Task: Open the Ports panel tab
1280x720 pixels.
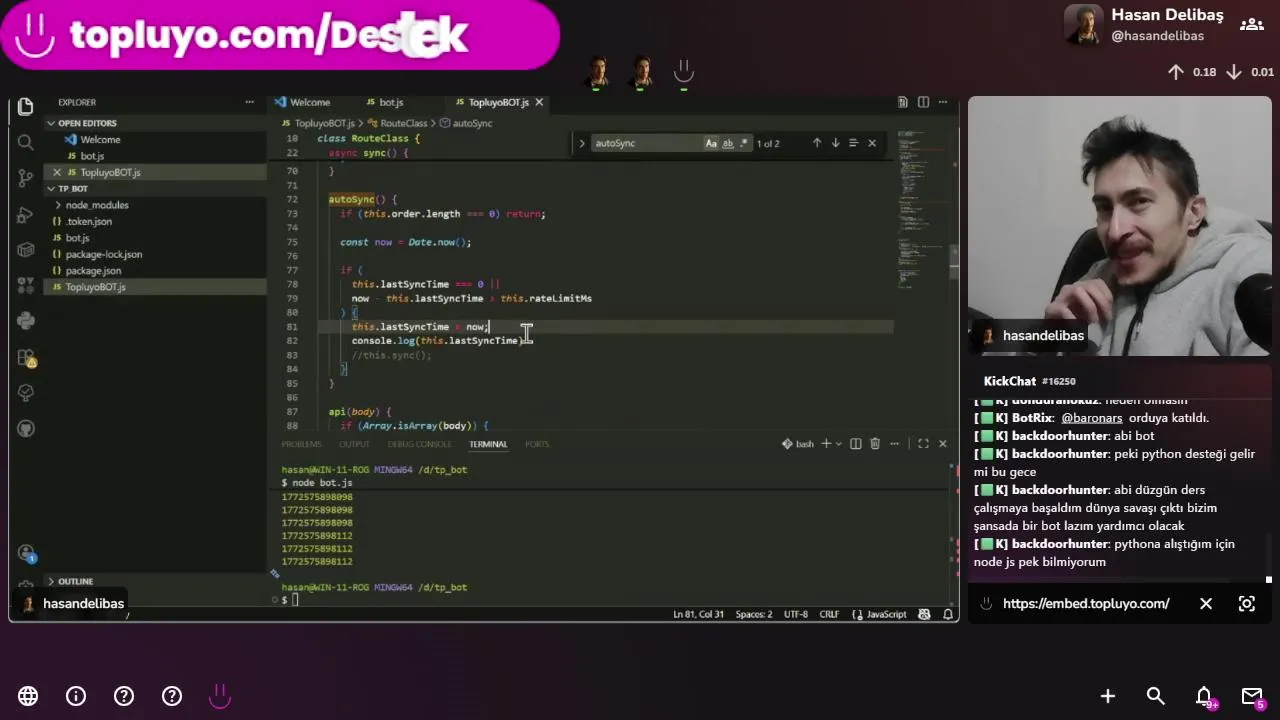Action: [537, 444]
